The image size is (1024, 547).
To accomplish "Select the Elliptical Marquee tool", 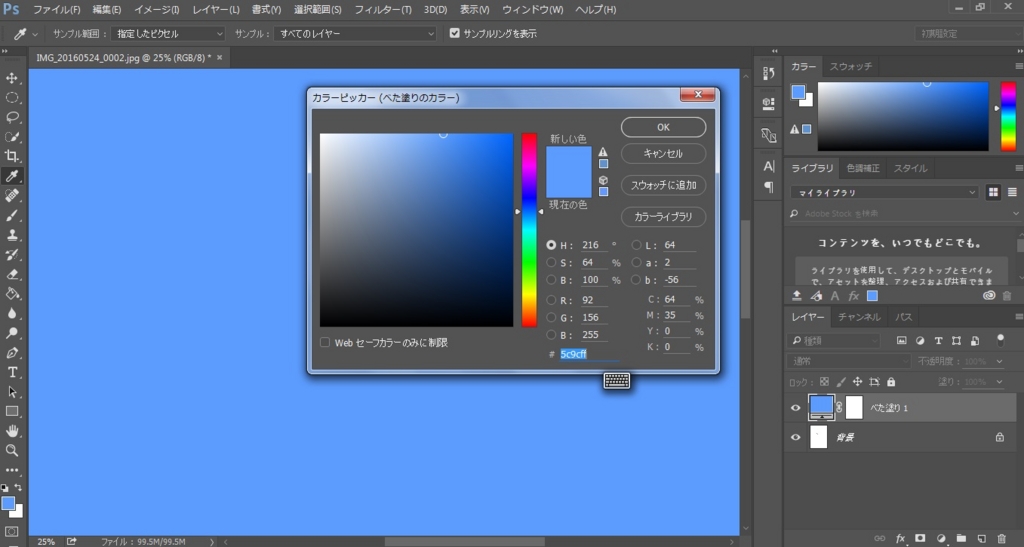I will 12,98.
